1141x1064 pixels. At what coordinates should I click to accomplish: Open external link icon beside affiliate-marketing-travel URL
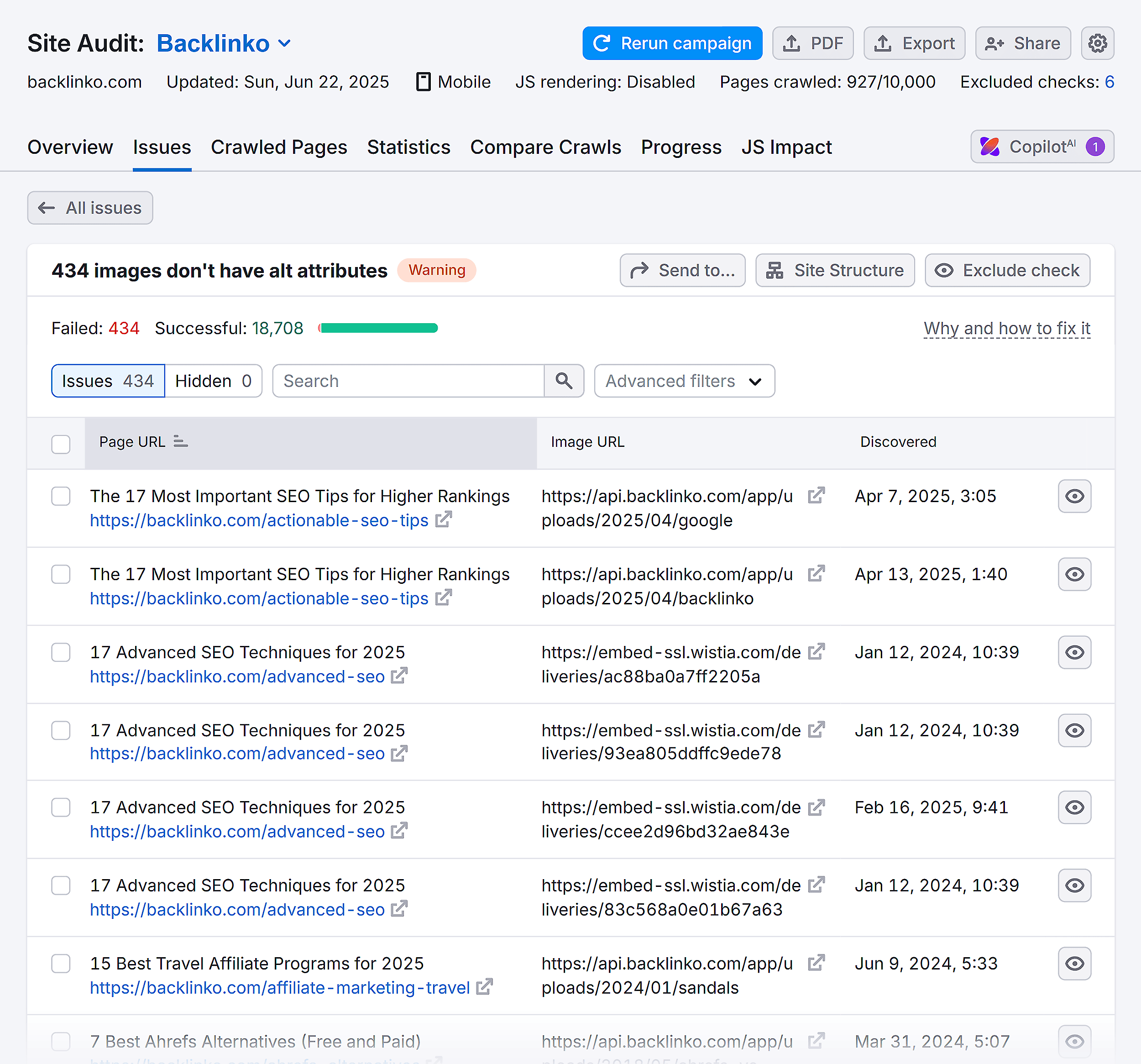[x=484, y=987]
